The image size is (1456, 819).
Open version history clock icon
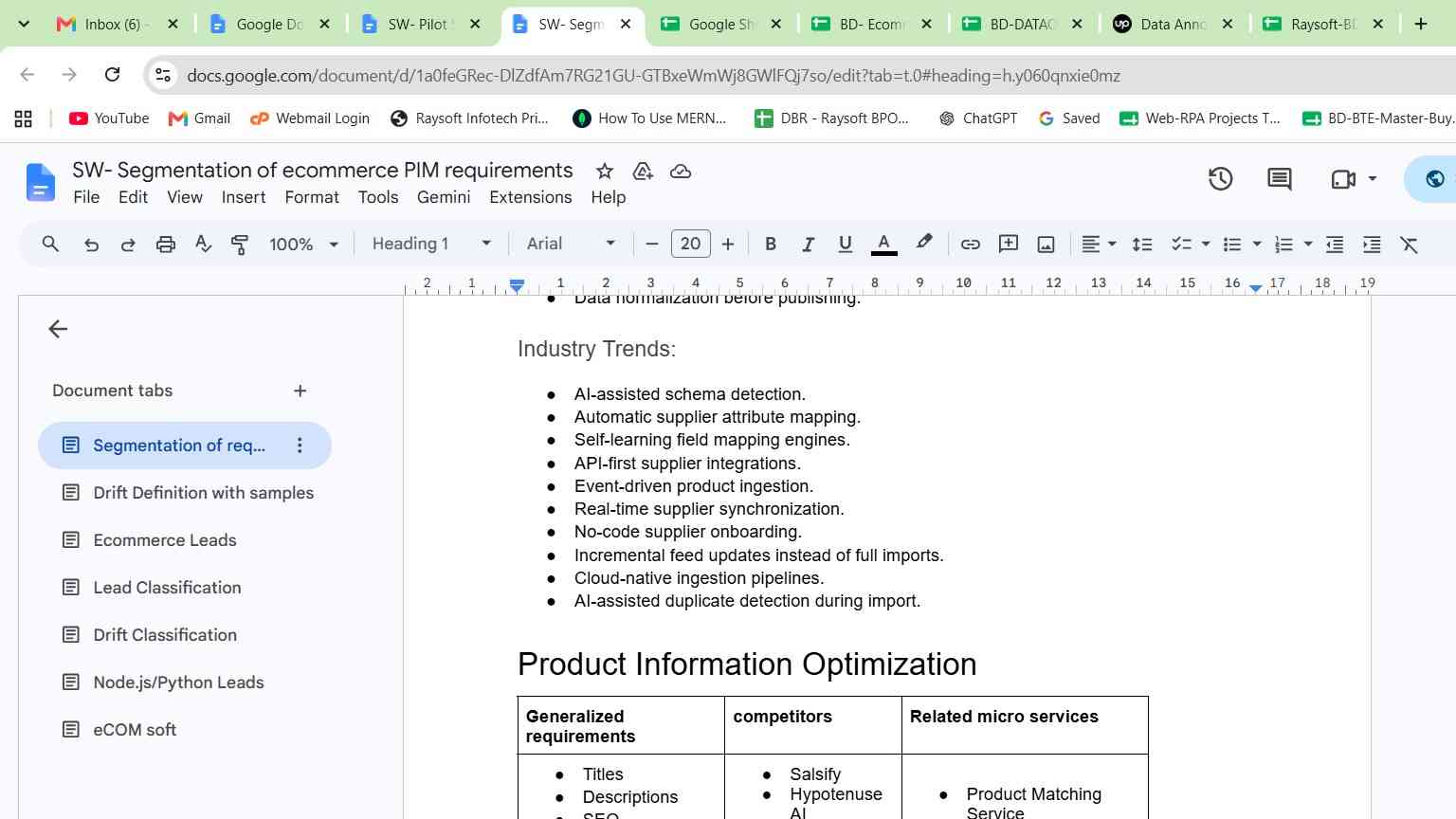[1220, 178]
